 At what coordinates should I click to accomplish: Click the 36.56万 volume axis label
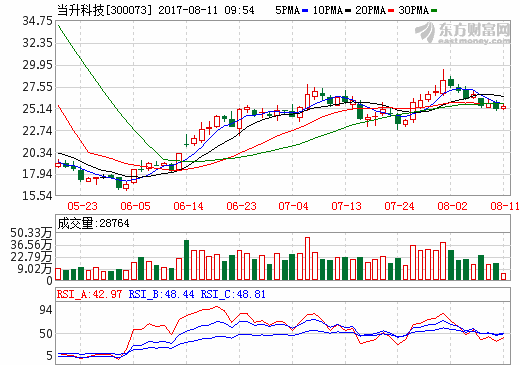click(32, 245)
